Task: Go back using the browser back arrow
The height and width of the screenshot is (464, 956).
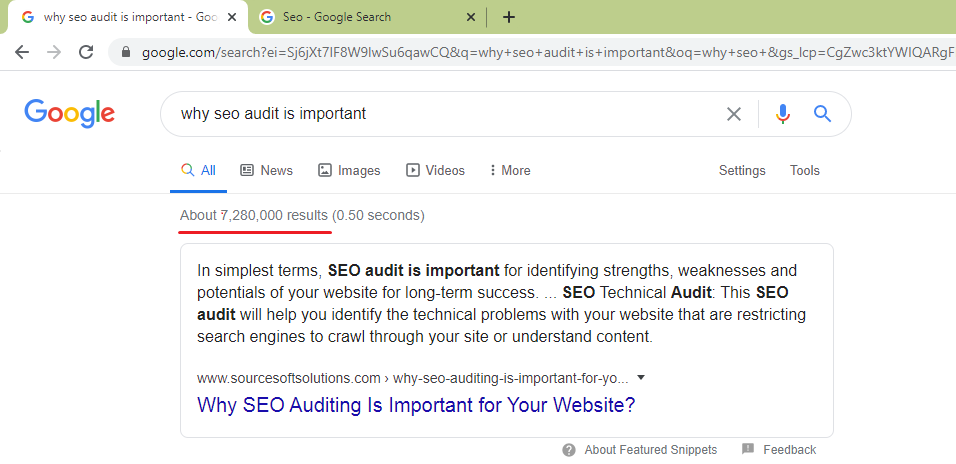Action: [x=22, y=52]
